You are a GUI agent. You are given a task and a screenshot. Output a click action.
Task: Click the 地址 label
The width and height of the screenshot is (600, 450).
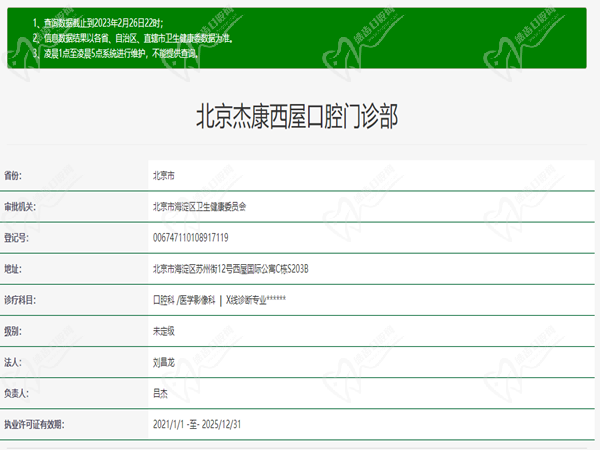coord(13,269)
